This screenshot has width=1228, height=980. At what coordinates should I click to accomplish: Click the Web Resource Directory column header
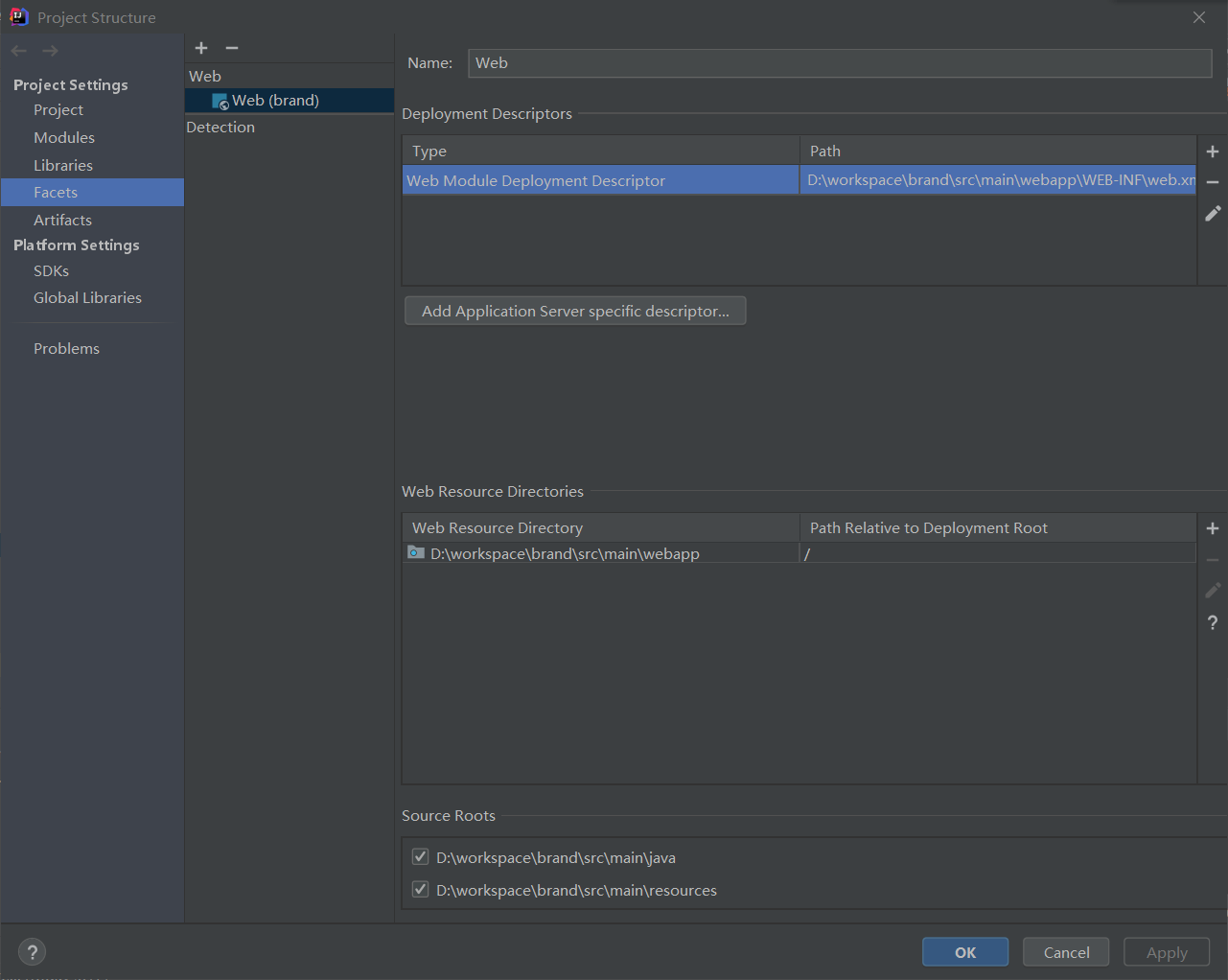[601, 527]
